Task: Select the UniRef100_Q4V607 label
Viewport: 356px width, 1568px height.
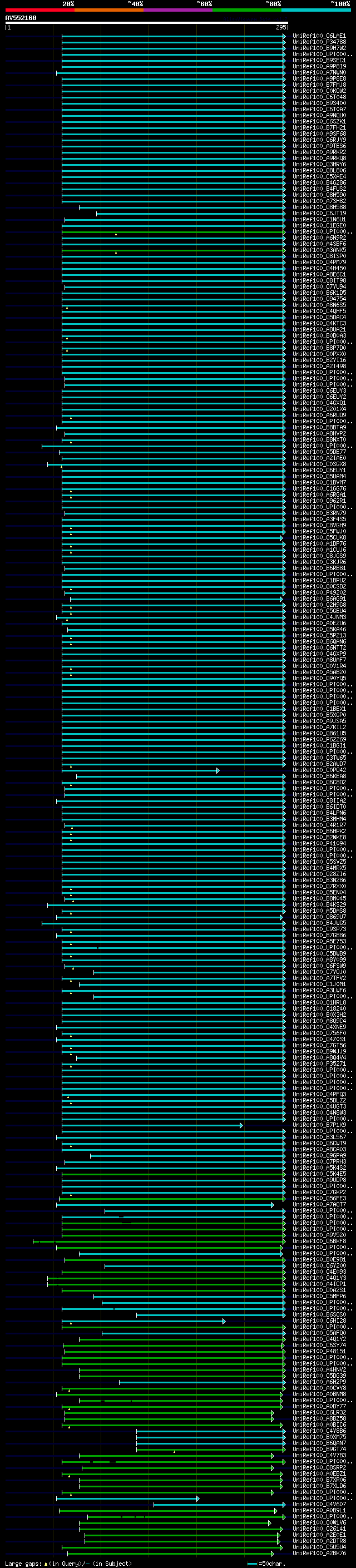Action: 319,1504
